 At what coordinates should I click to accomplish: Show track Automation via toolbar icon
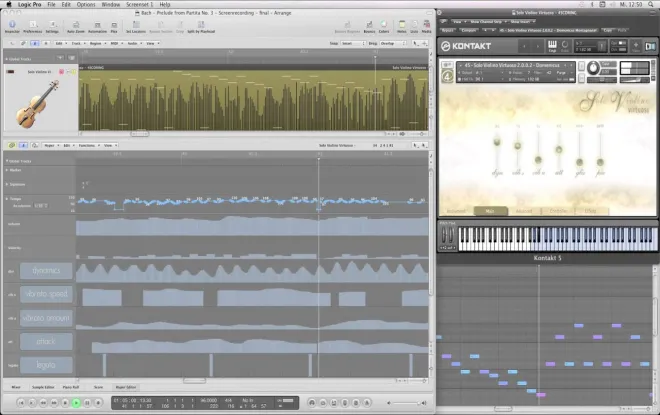[x=97, y=25]
